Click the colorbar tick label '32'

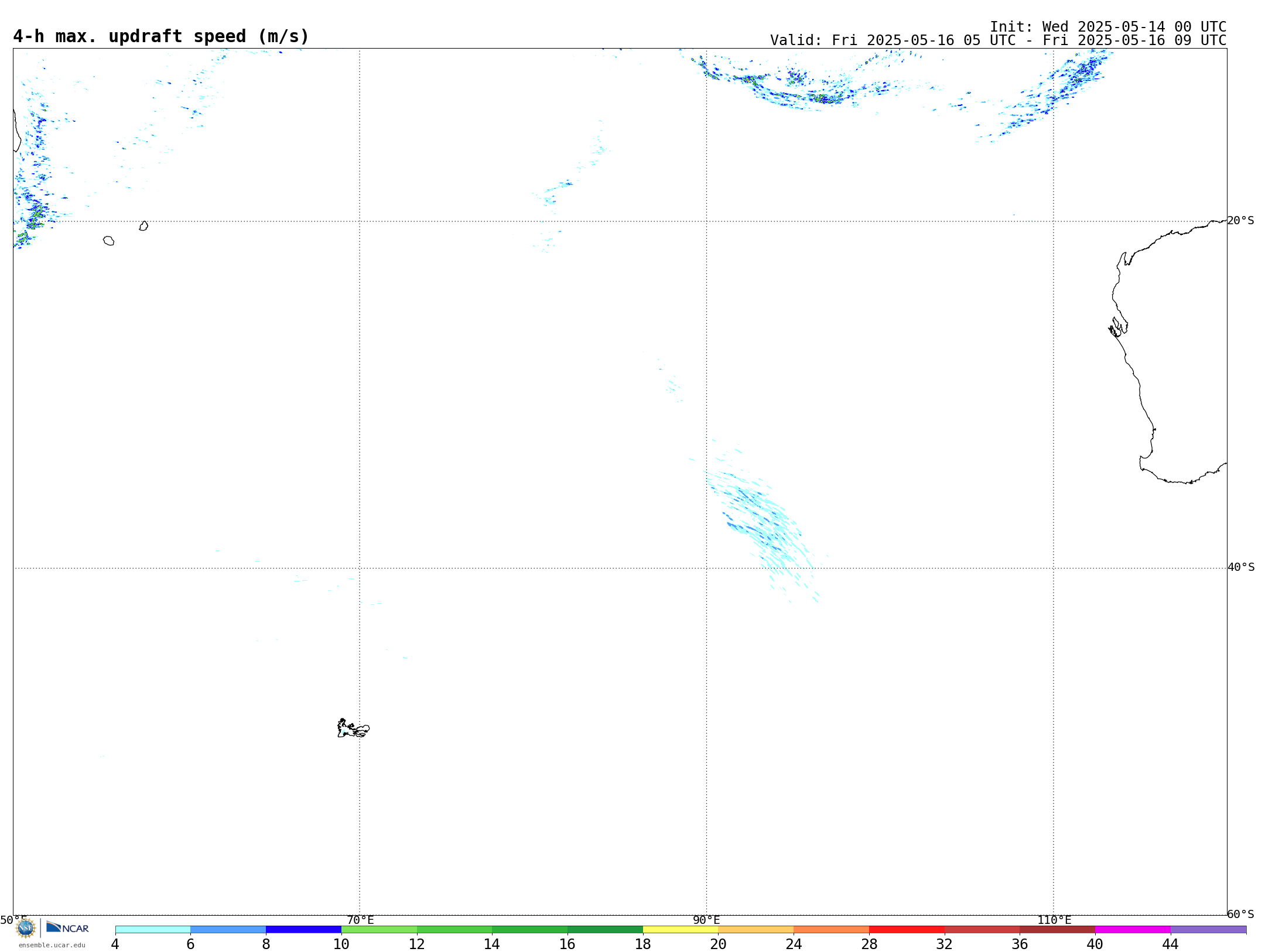click(x=945, y=944)
